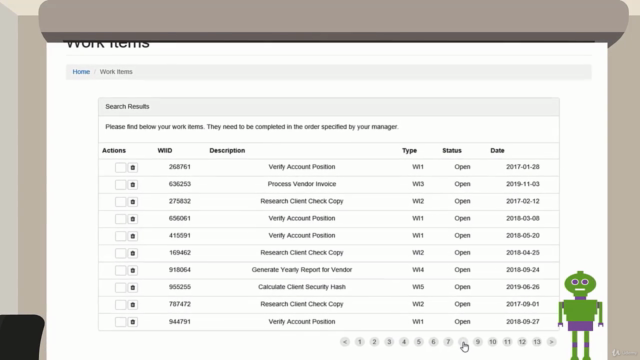
Task: Remove work item 656061 using trash icon
Action: pos(133,219)
